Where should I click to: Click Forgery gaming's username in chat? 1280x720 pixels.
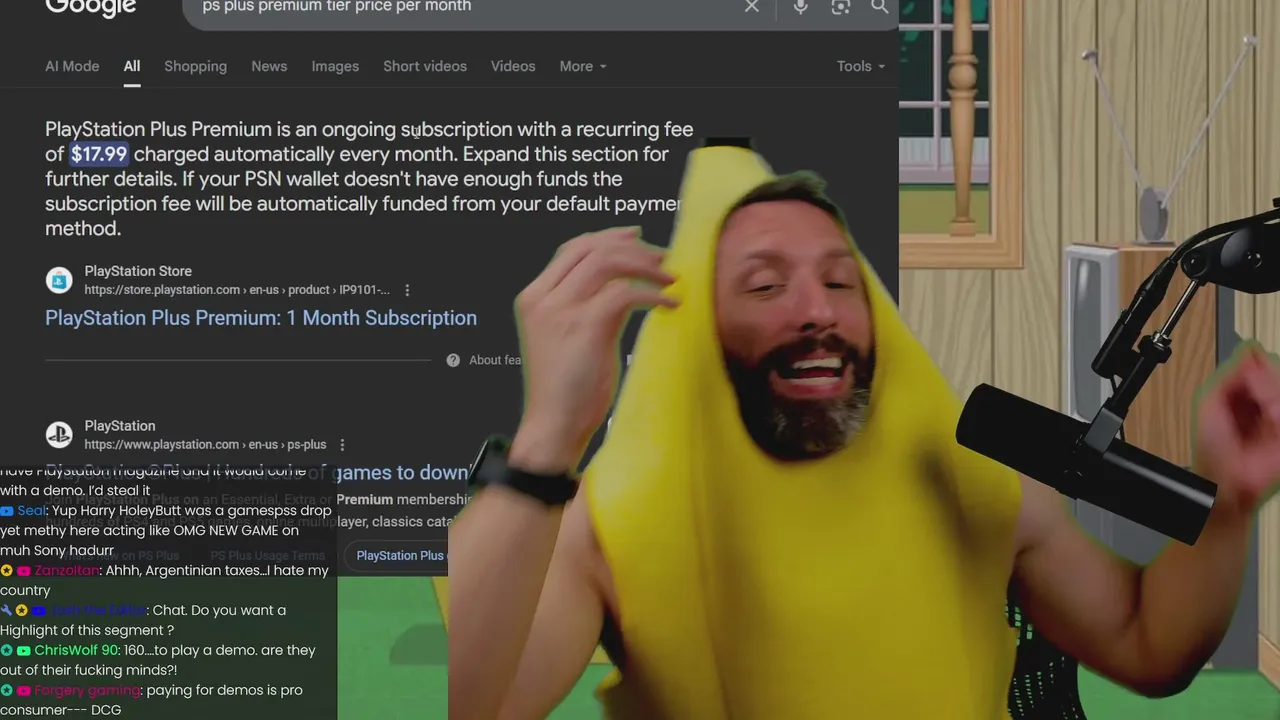[x=87, y=691]
